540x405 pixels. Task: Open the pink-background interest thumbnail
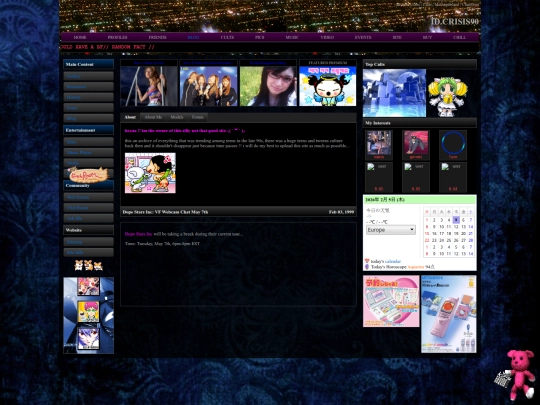pos(416,143)
